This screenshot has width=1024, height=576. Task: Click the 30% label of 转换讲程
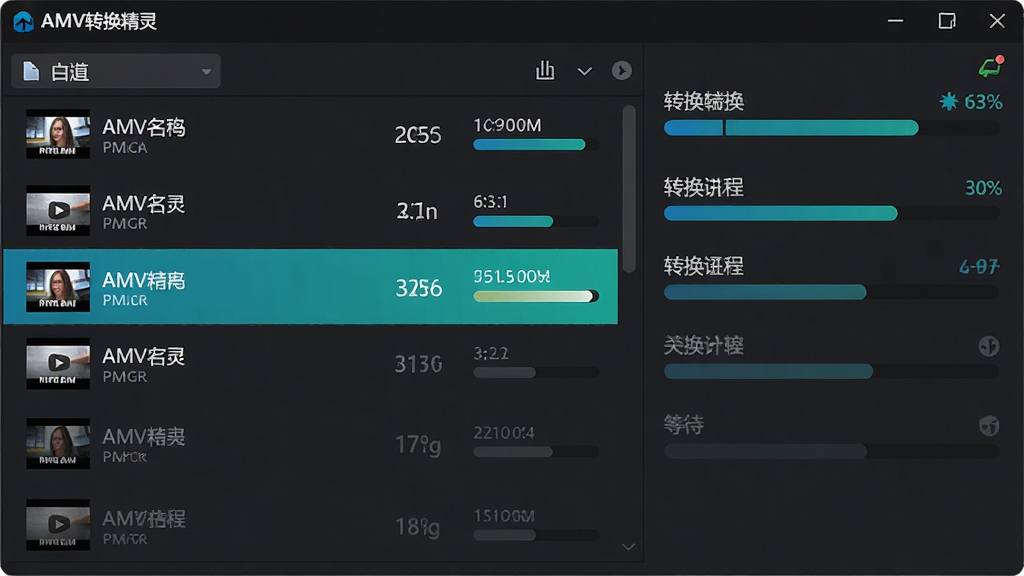[x=984, y=188]
